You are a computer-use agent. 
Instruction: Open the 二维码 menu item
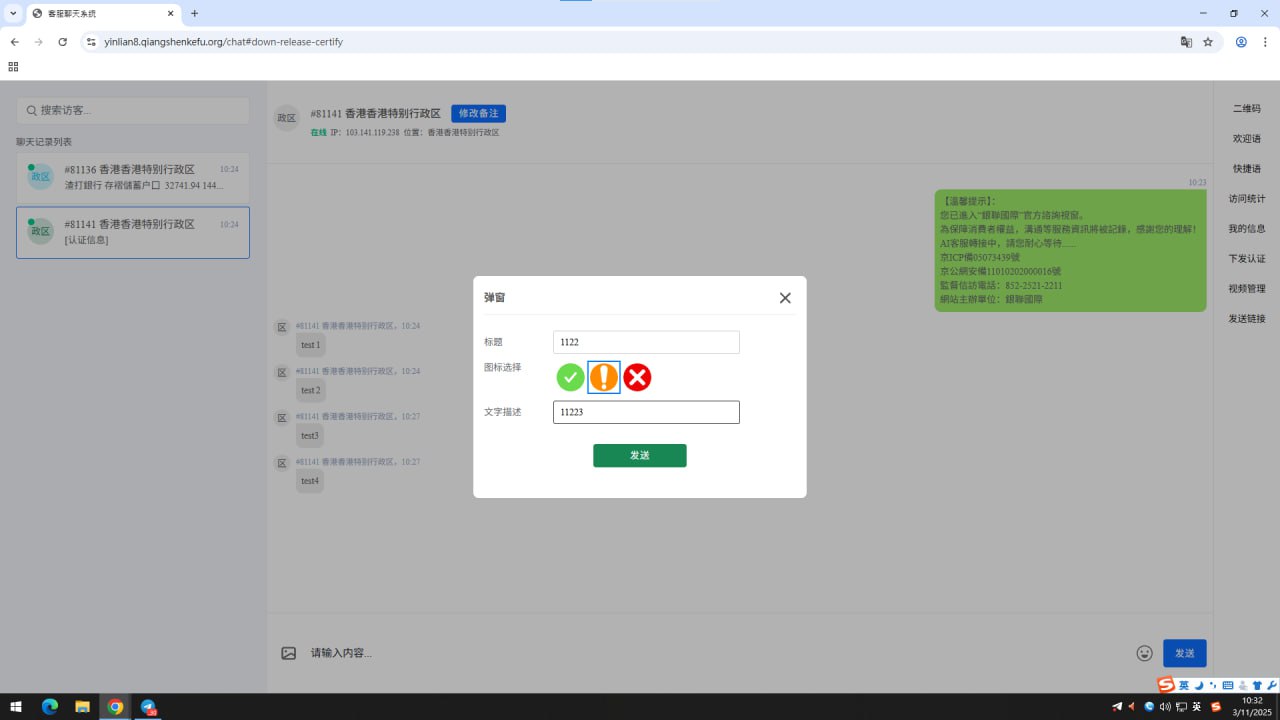(1246, 109)
